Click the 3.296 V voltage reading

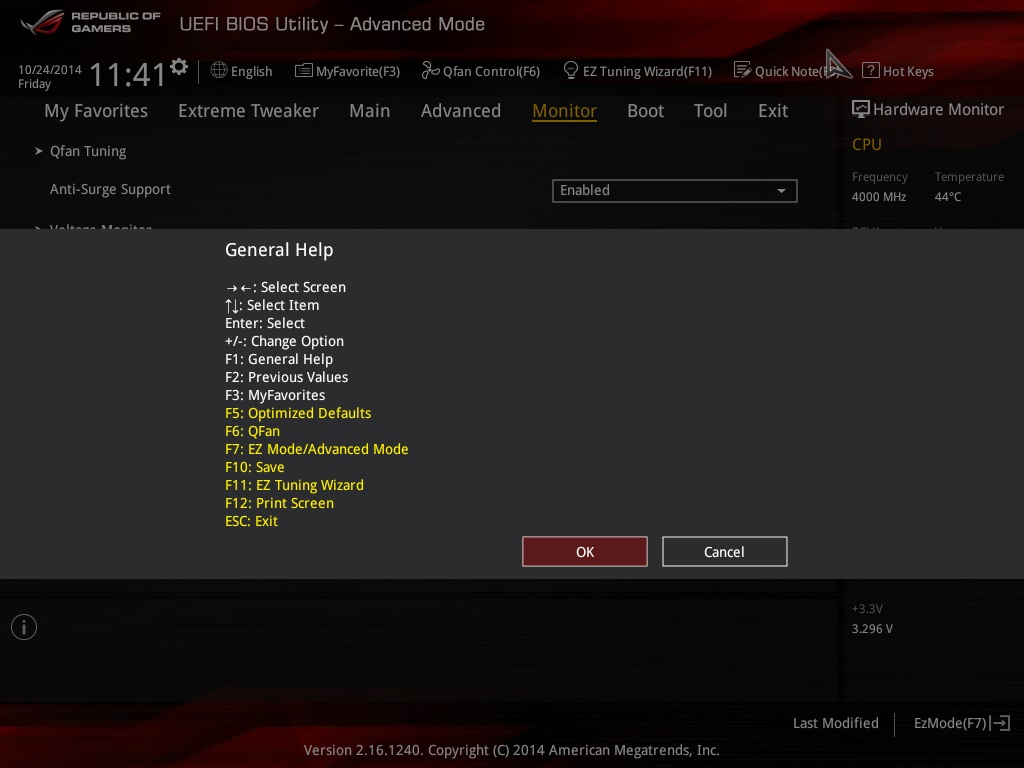(x=872, y=629)
